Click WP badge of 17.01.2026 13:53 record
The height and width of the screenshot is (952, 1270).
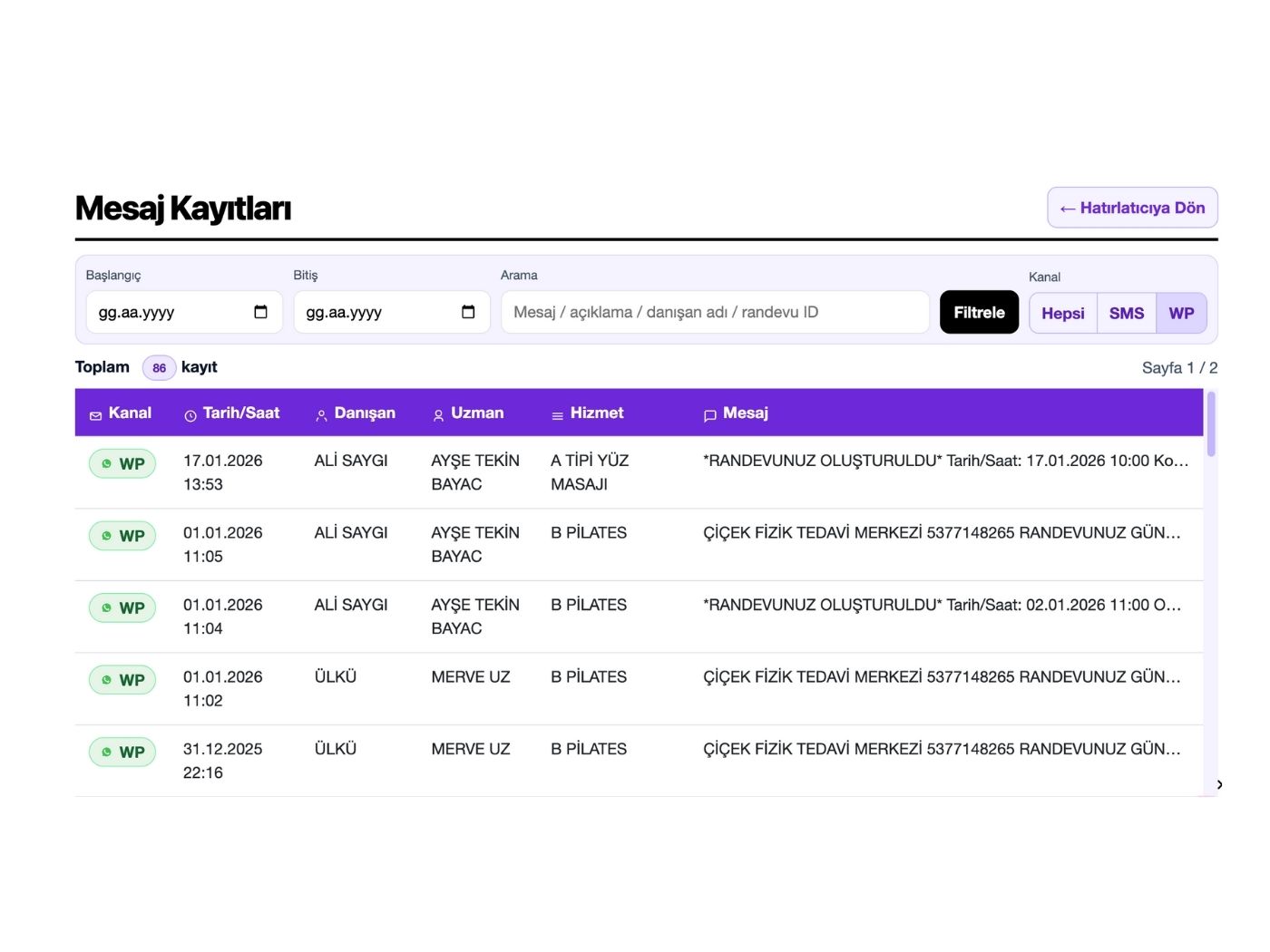click(x=122, y=463)
